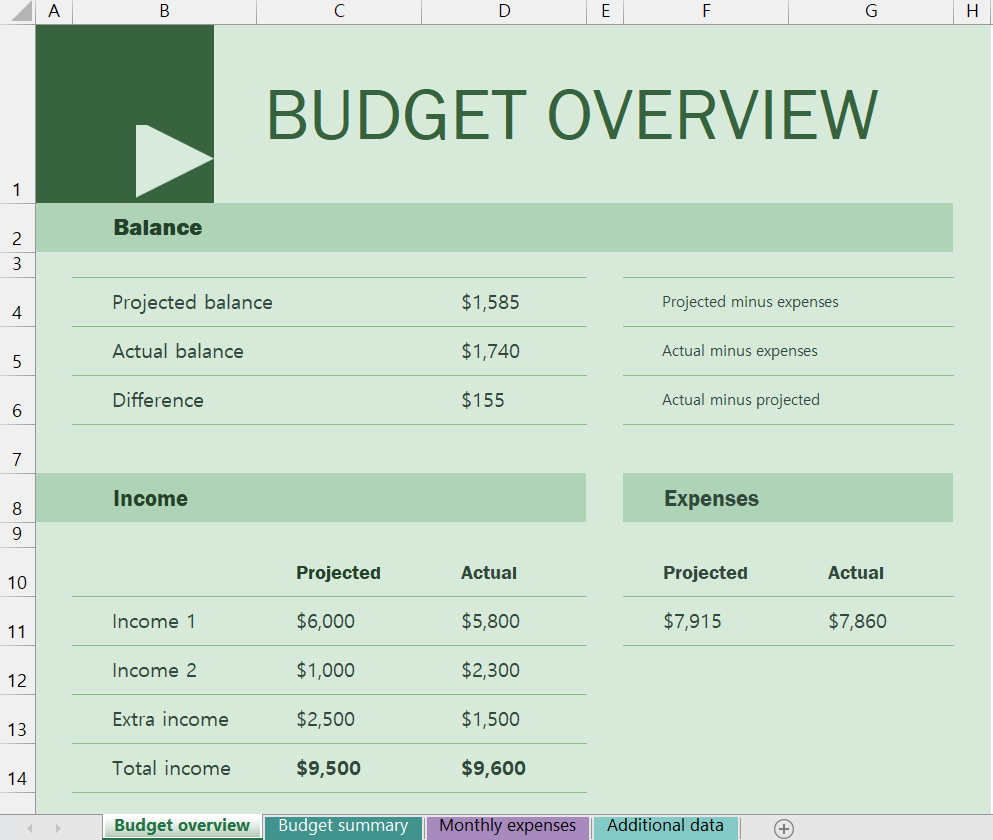Select row 11 header
The width and height of the screenshot is (993, 840).
tap(16, 631)
